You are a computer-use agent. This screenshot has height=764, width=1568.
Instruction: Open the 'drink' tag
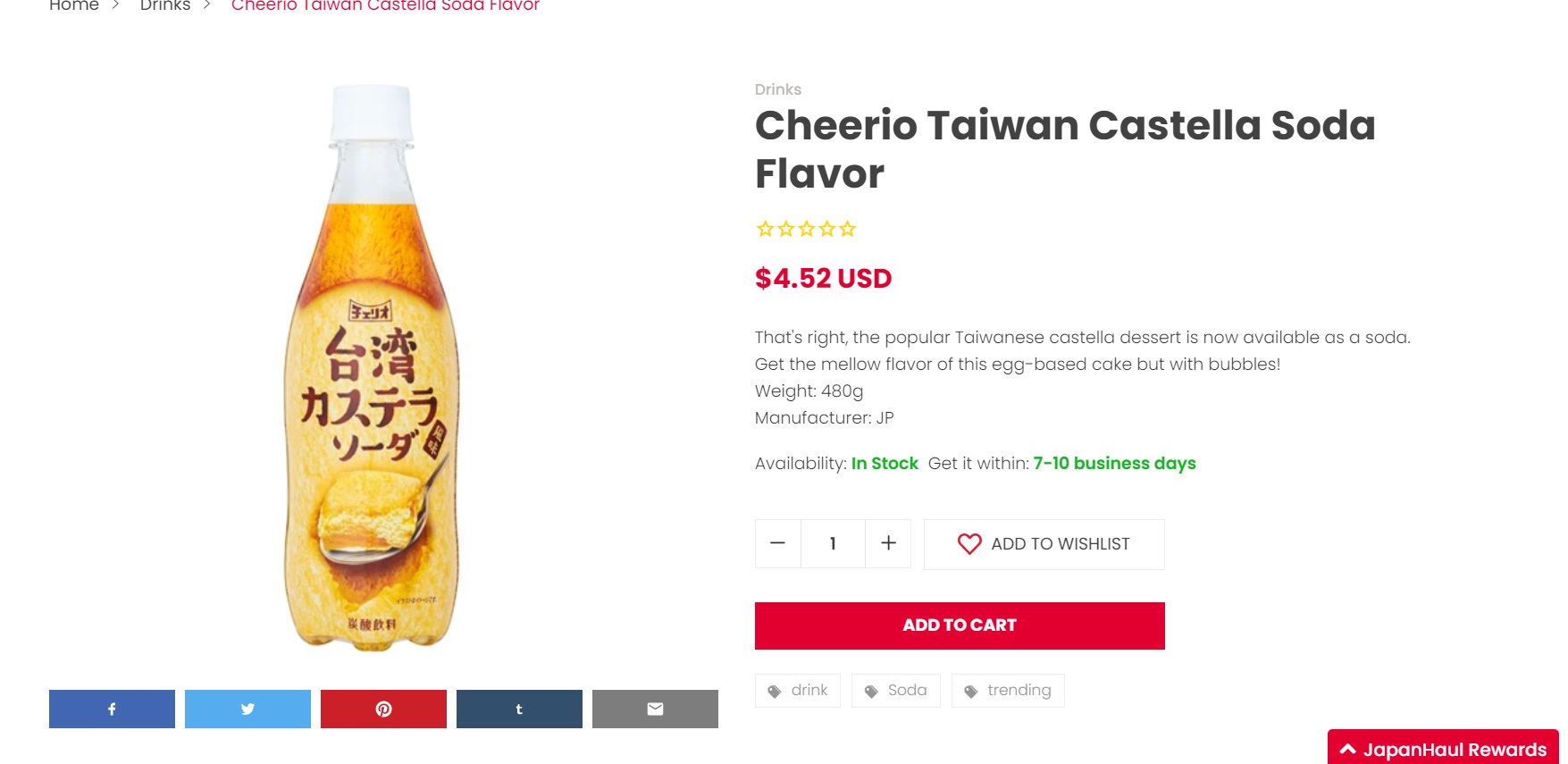coord(798,691)
